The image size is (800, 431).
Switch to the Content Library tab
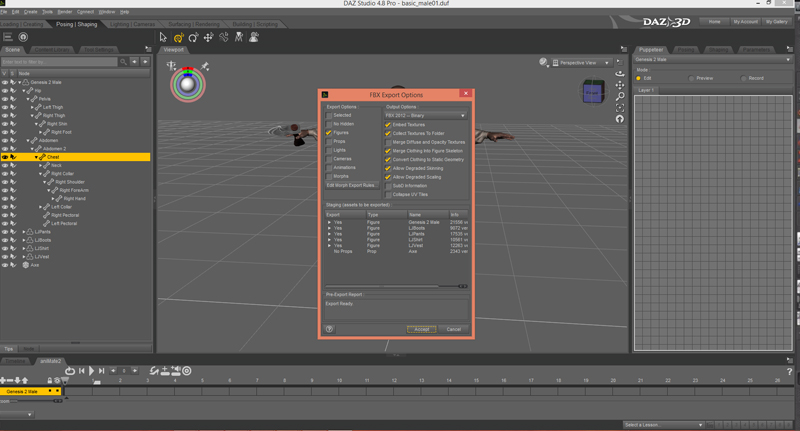[52, 49]
